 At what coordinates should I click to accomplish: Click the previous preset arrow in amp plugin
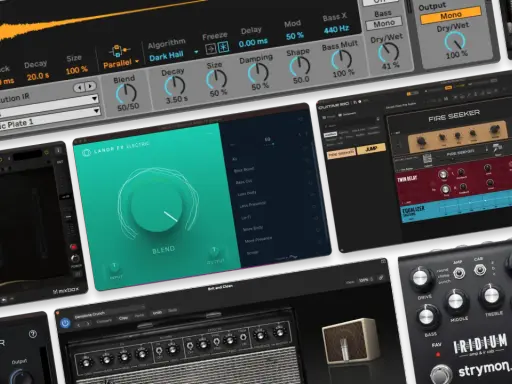point(79,324)
